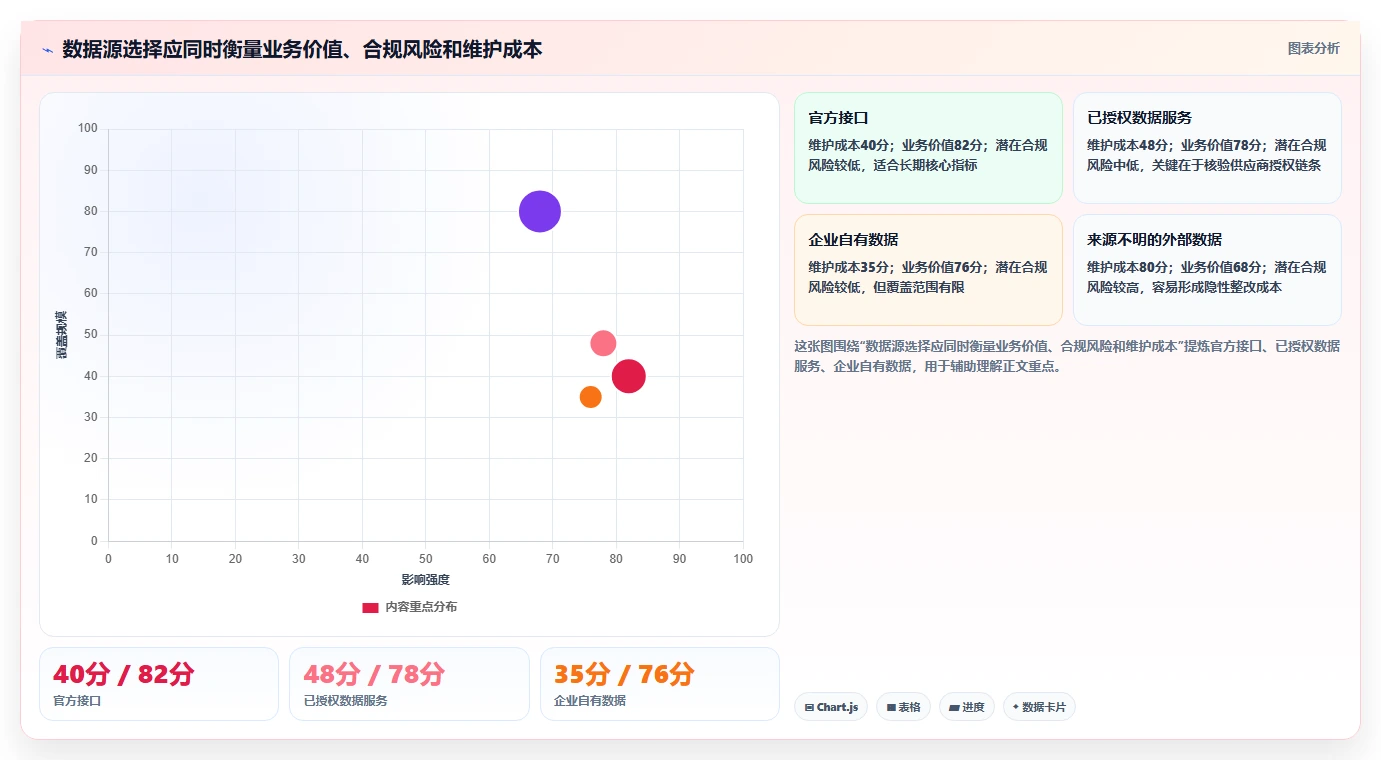The height and width of the screenshot is (760, 1381).
Task: Click the 图表分析 label in the header
Action: click(x=1313, y=48)
